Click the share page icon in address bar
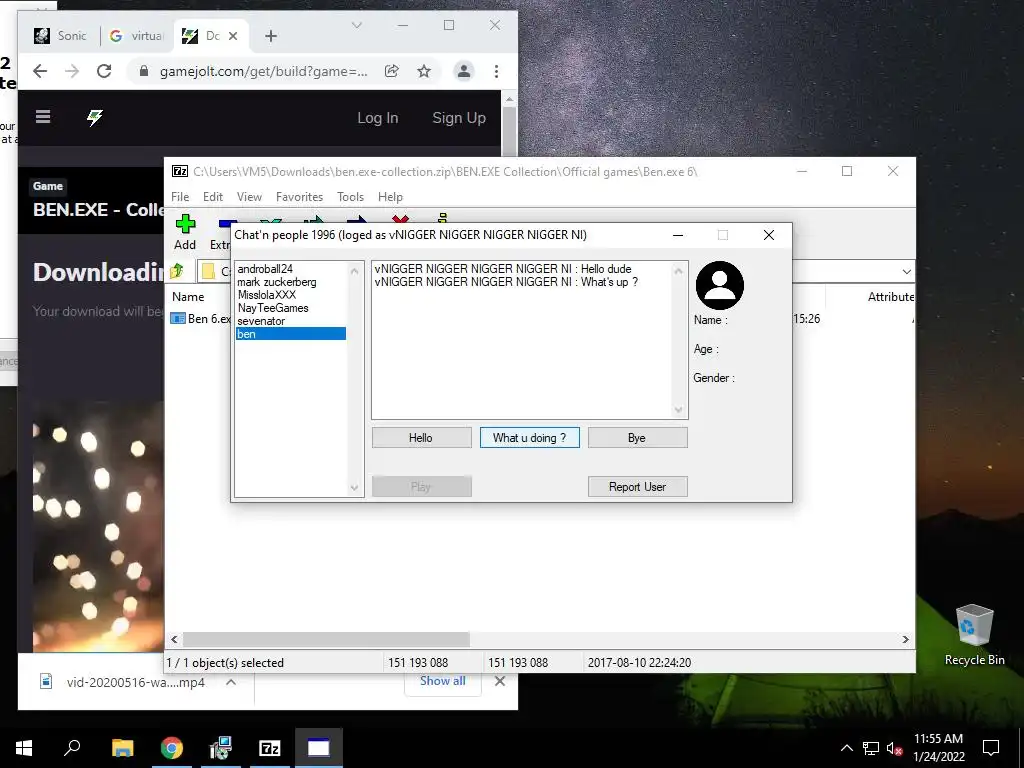1024x768 pixels. point(392,71)
